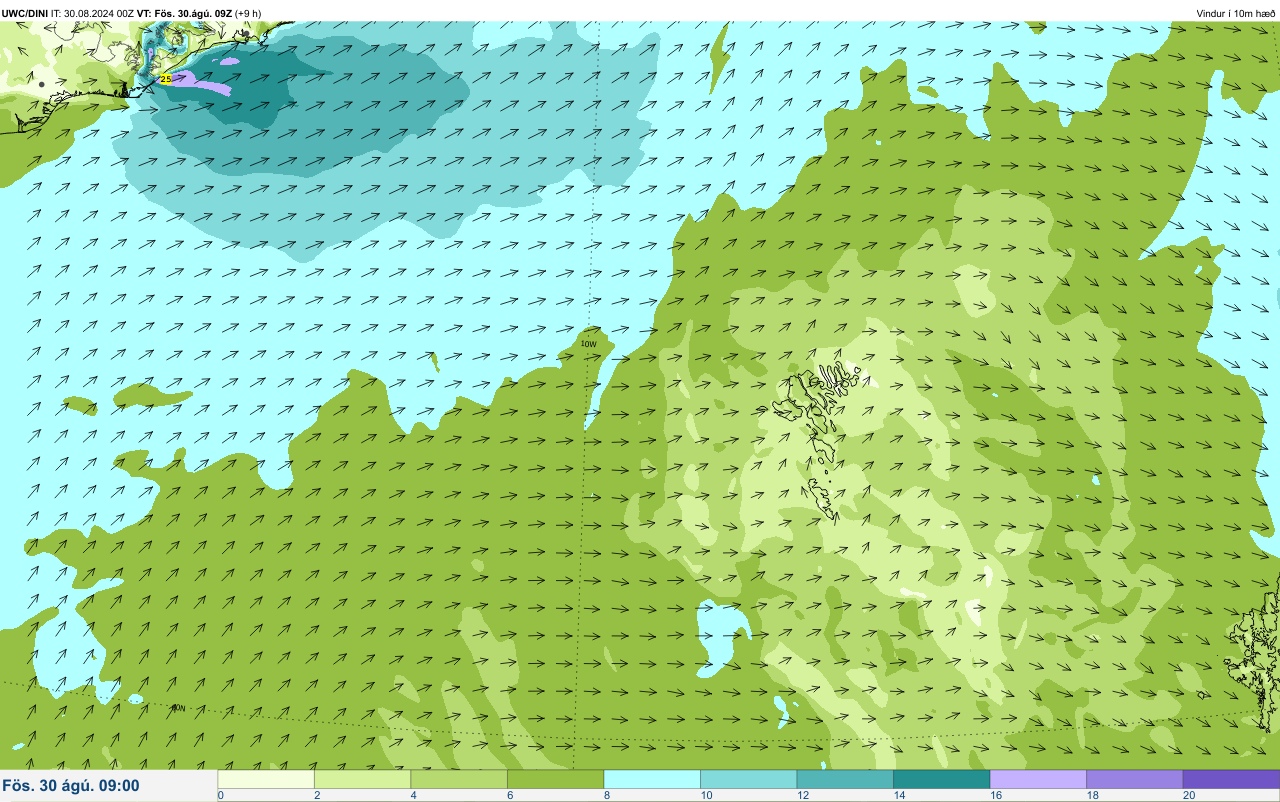Click the legend tick value '20'
The width and height of the screenshot is (1280, 802).
pos(1187,796)
